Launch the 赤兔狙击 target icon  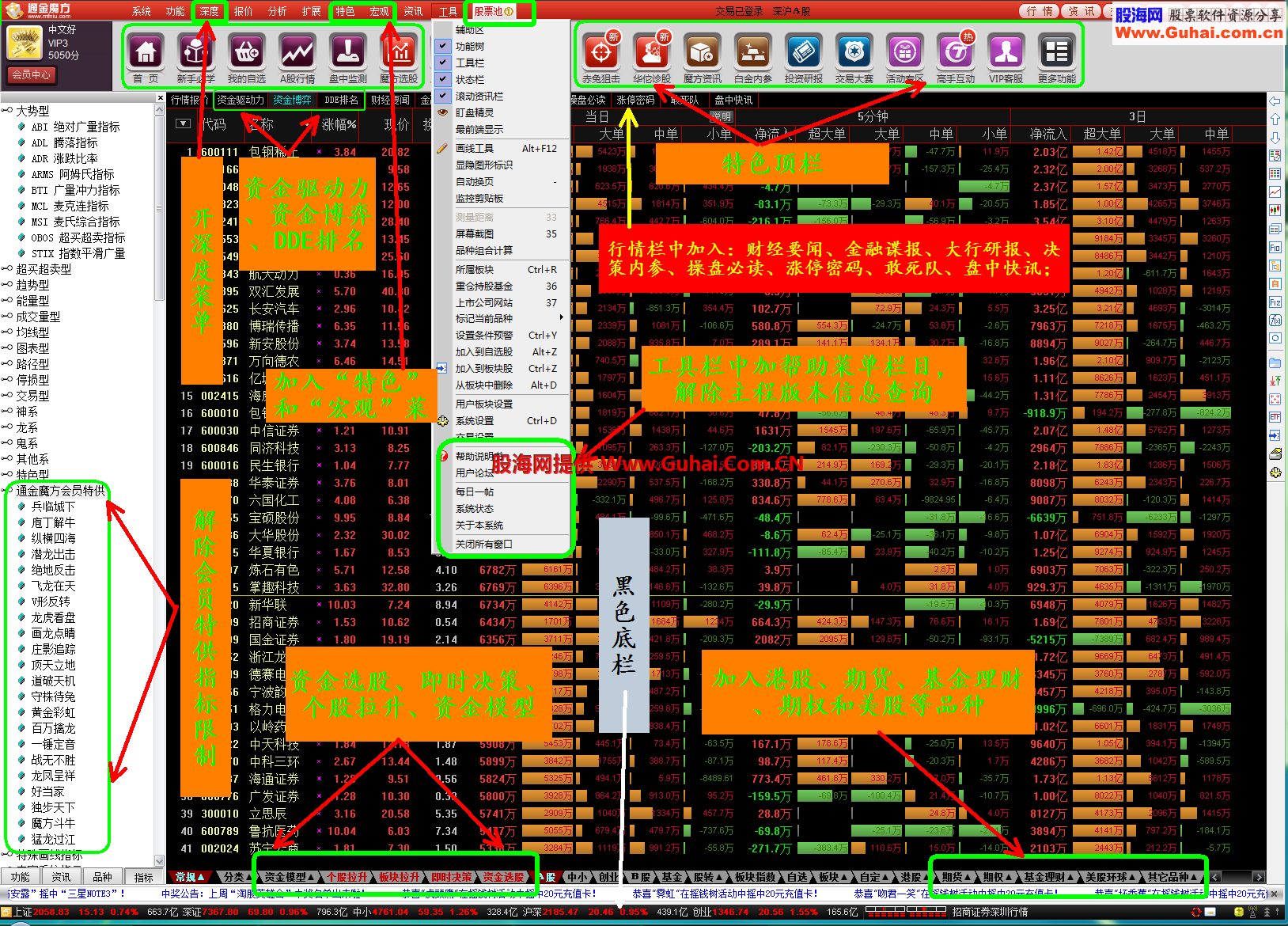[x=601, y=53]
